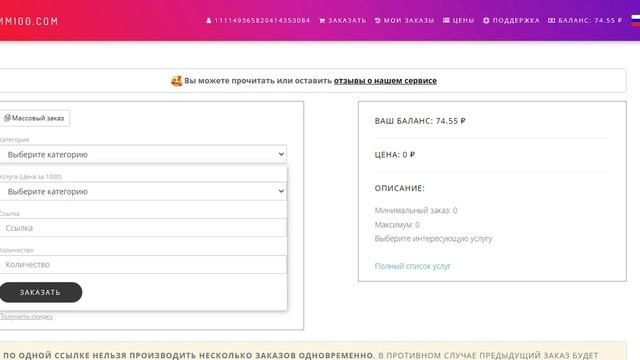Click the Минимальный заказ: 0 text
The height and width of the screenshot is (360, 640).
tap(416, 211)
